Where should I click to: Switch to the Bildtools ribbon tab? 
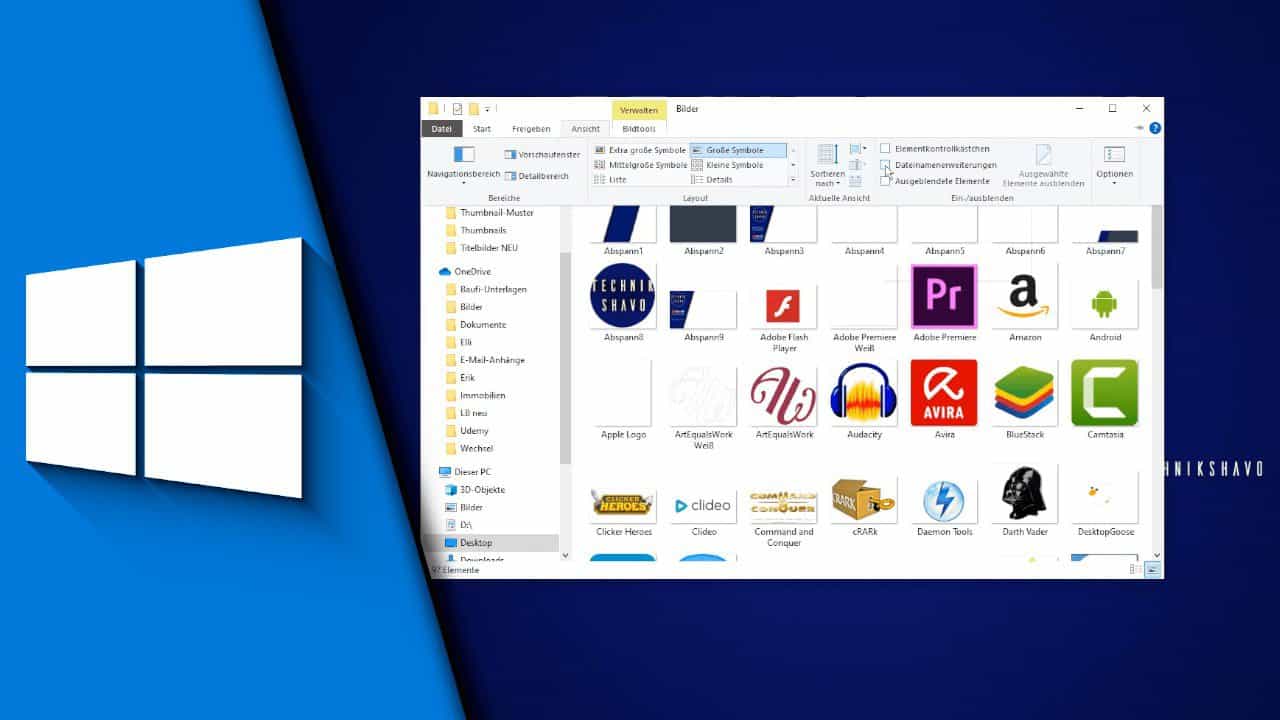click(639, 129)
